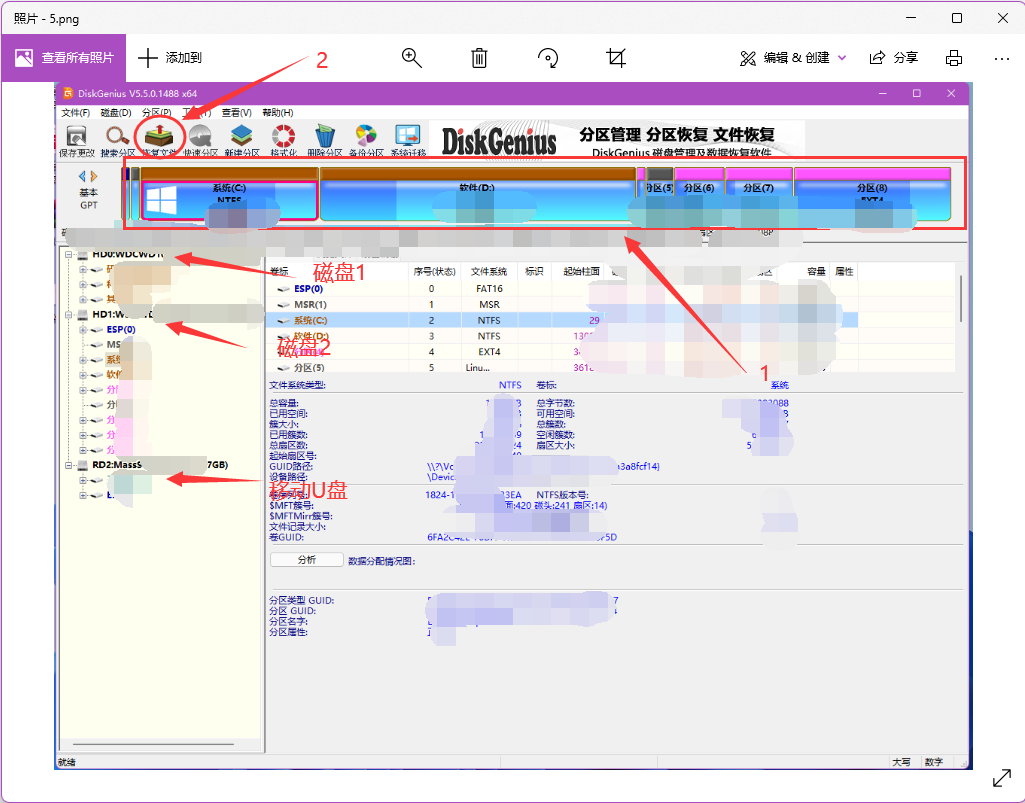The width and height of the screenshot is (1025, 803).
Task: Click the 序号(状态) column header
Action: [x=434, y=271]
